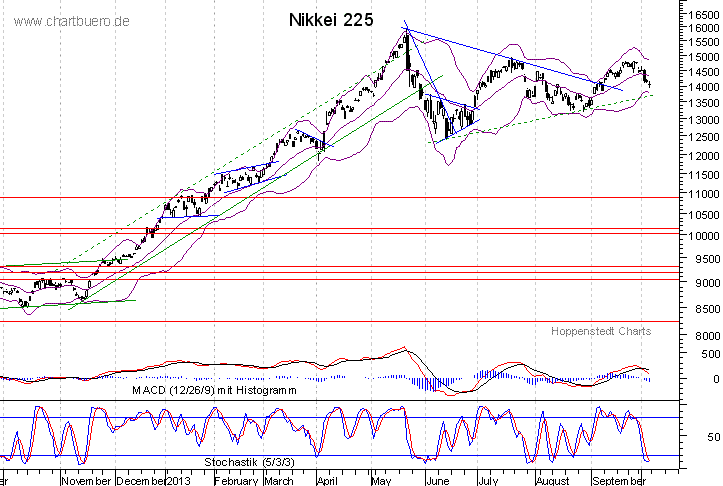Select the 12500 price axis value
This screenshot has height=486, width=723.
[x=704, y=137]
